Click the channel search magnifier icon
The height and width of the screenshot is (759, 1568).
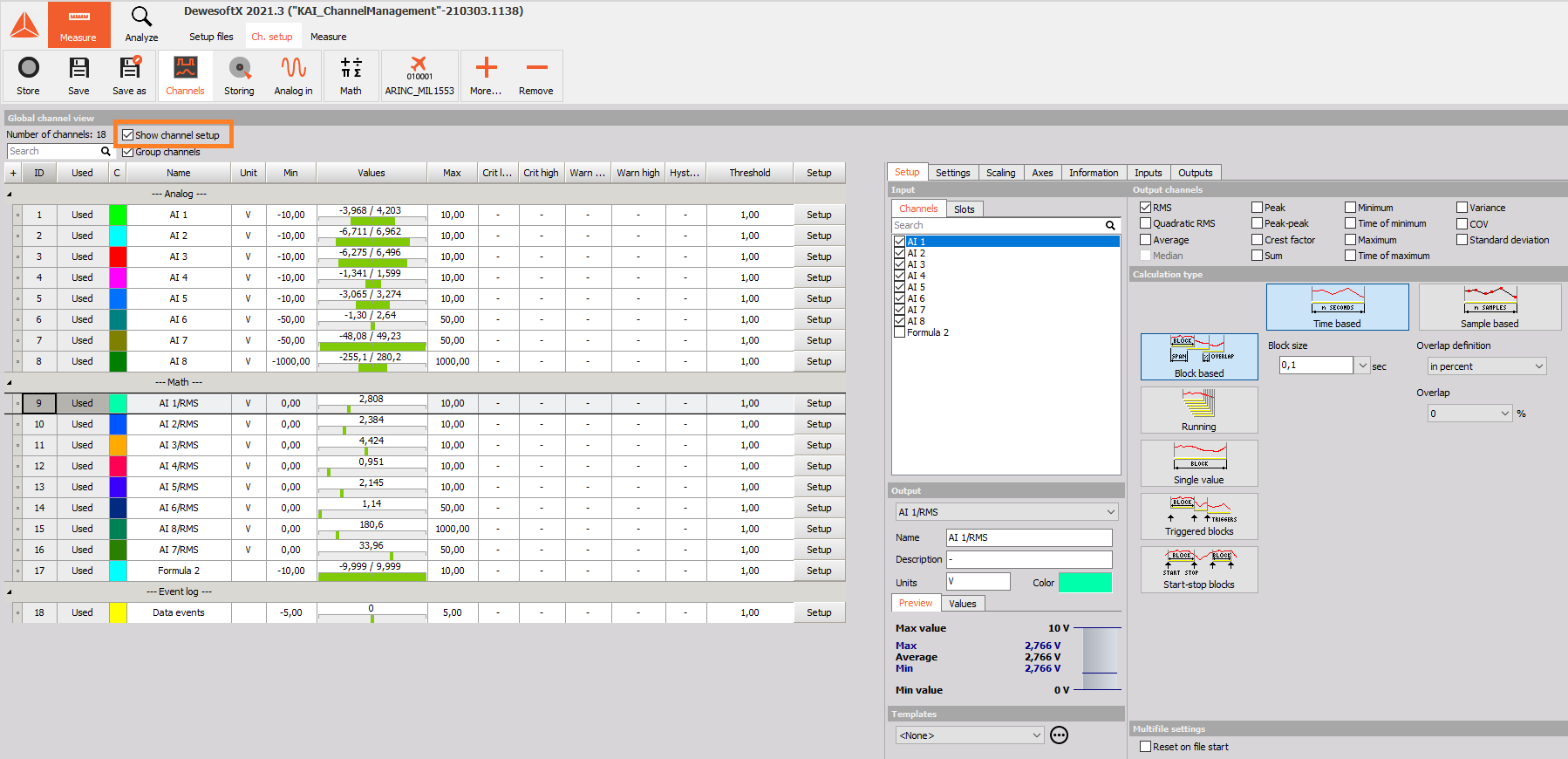tap(106, 152)
